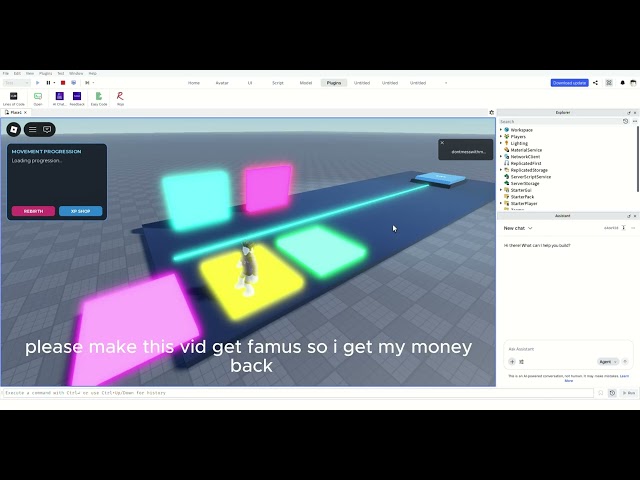The height and width of the screenshot is (480, 640).
Task: Click the command bar input field
Action: (298, 393)
